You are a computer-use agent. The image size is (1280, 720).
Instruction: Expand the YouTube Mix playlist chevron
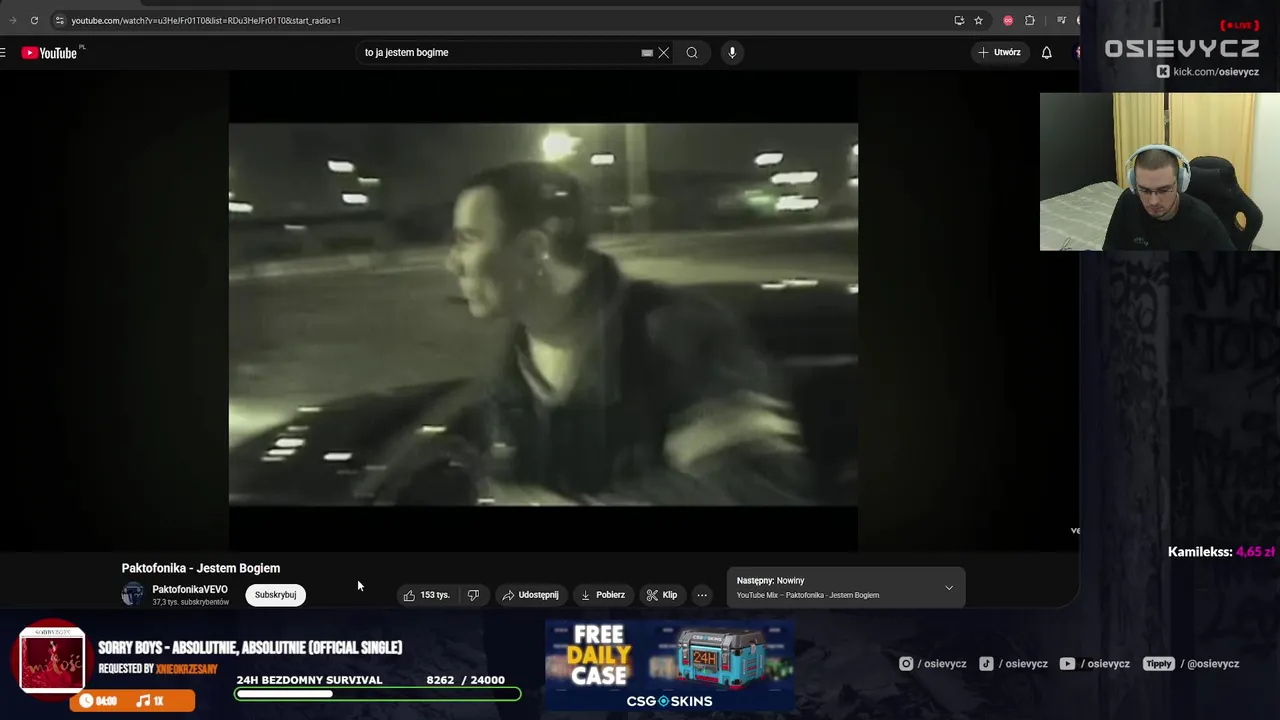(x=949, y=588)
